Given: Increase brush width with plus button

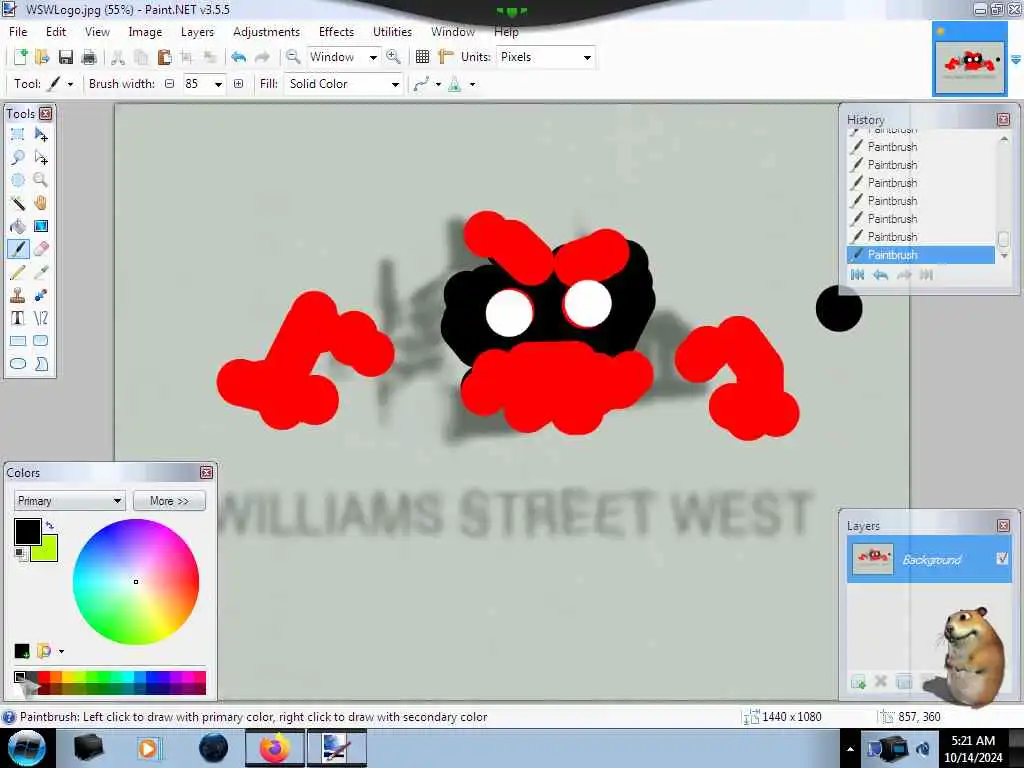Looking at the screenshot, I should (238, 84).
